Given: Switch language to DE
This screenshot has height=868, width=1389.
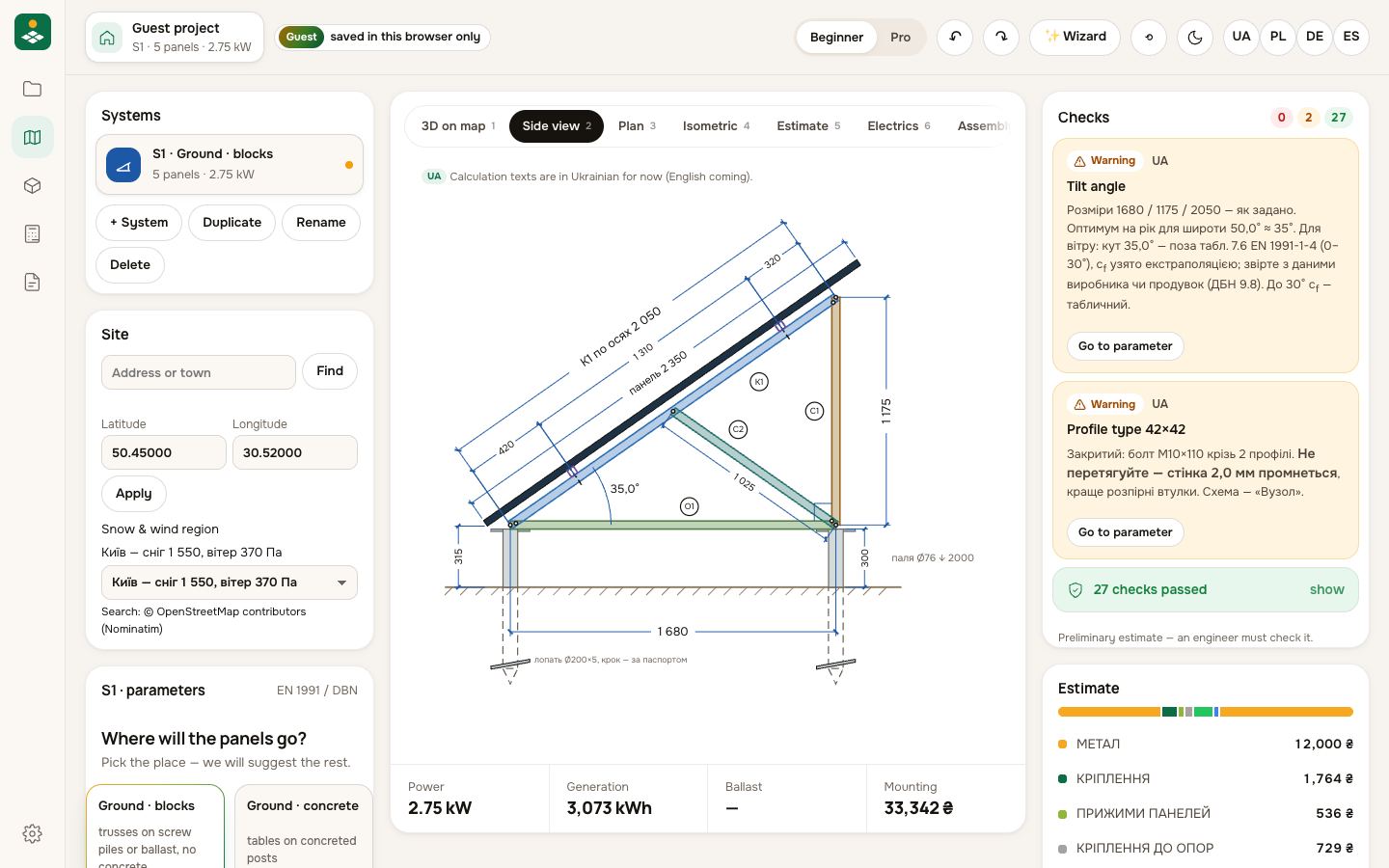Looking at the screenshot, I should pyautogui.click(x=1315, y=38).
